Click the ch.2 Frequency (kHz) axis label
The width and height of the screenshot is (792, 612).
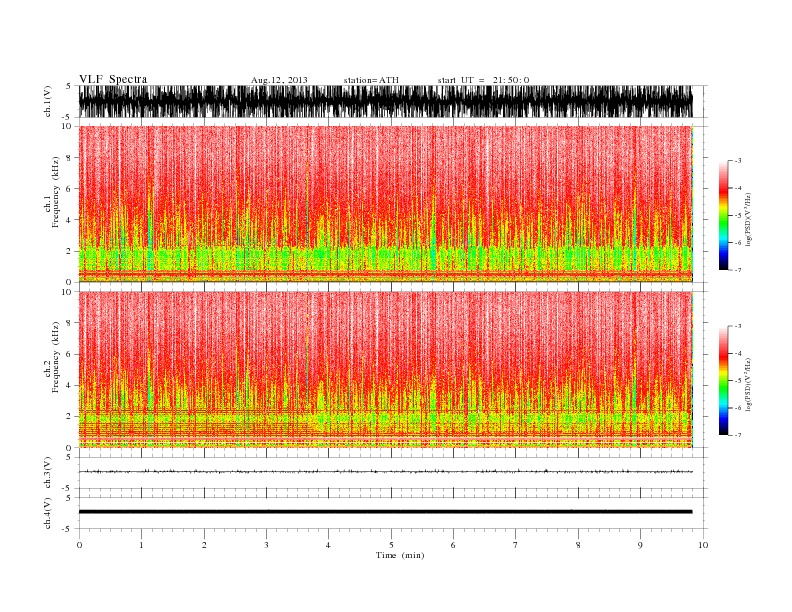(52, 357)
